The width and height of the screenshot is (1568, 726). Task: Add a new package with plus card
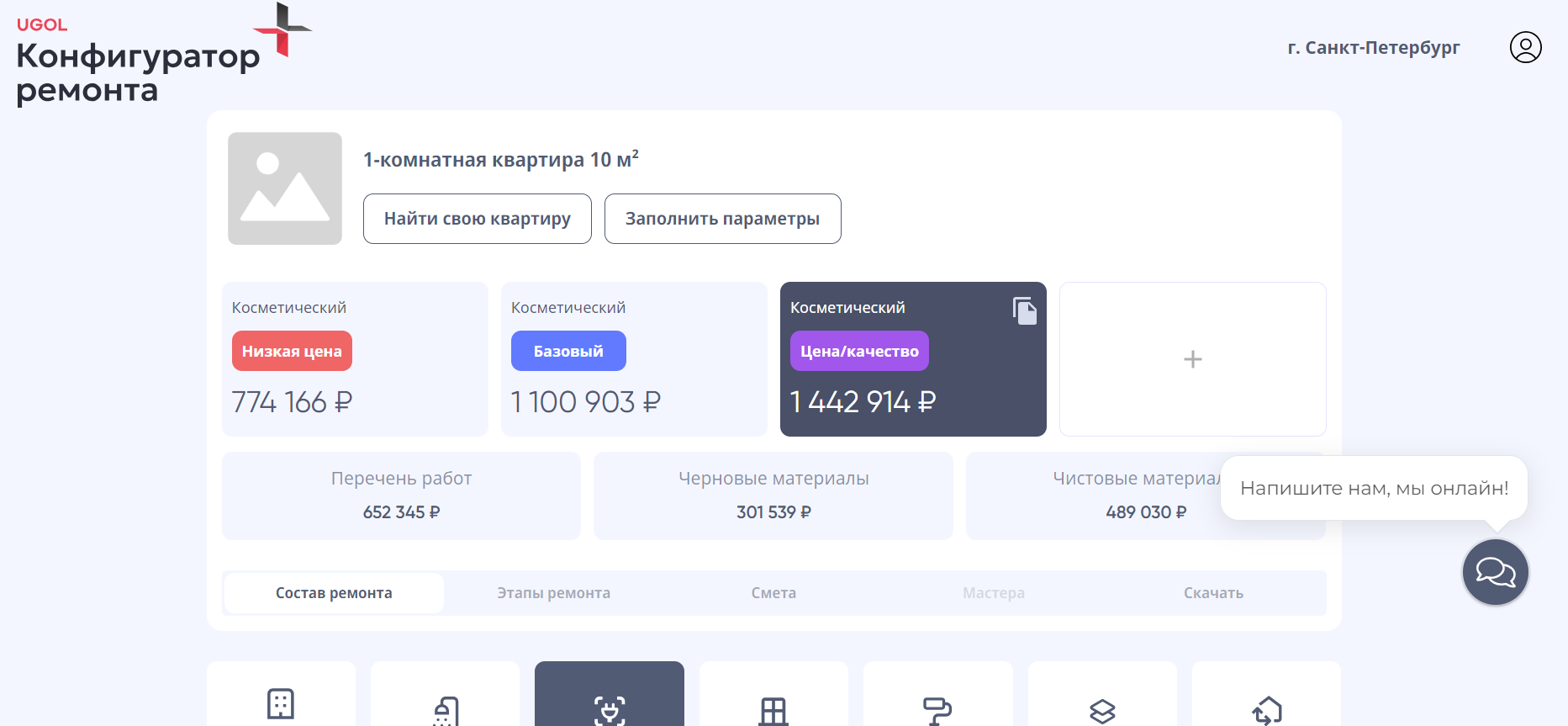[x=1192, y=359]
